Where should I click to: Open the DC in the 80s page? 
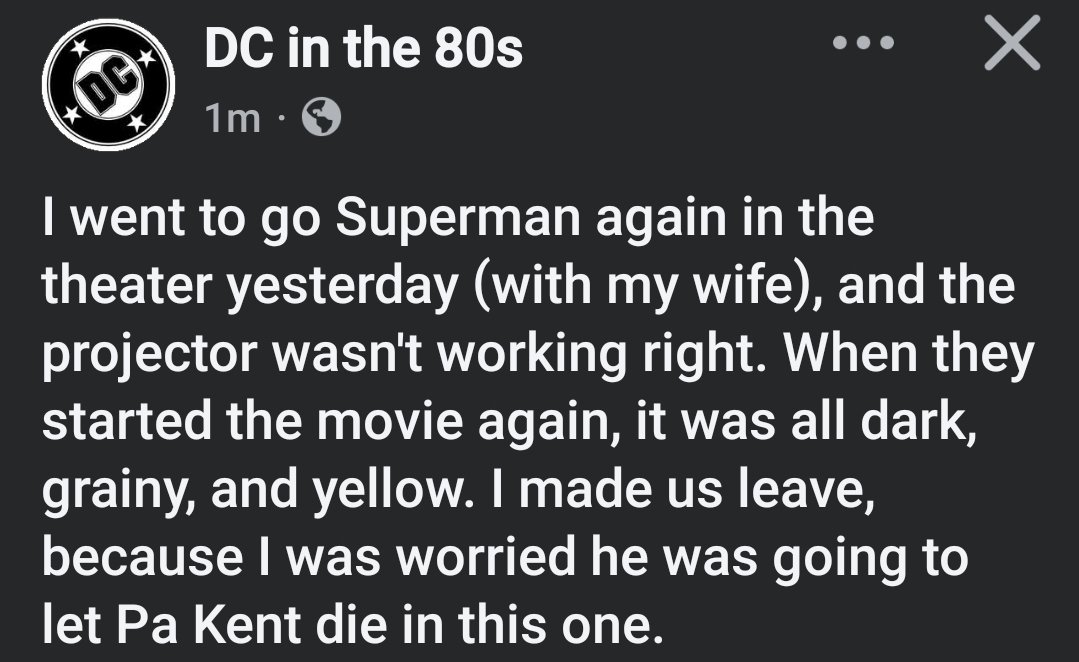click(363, 48)
